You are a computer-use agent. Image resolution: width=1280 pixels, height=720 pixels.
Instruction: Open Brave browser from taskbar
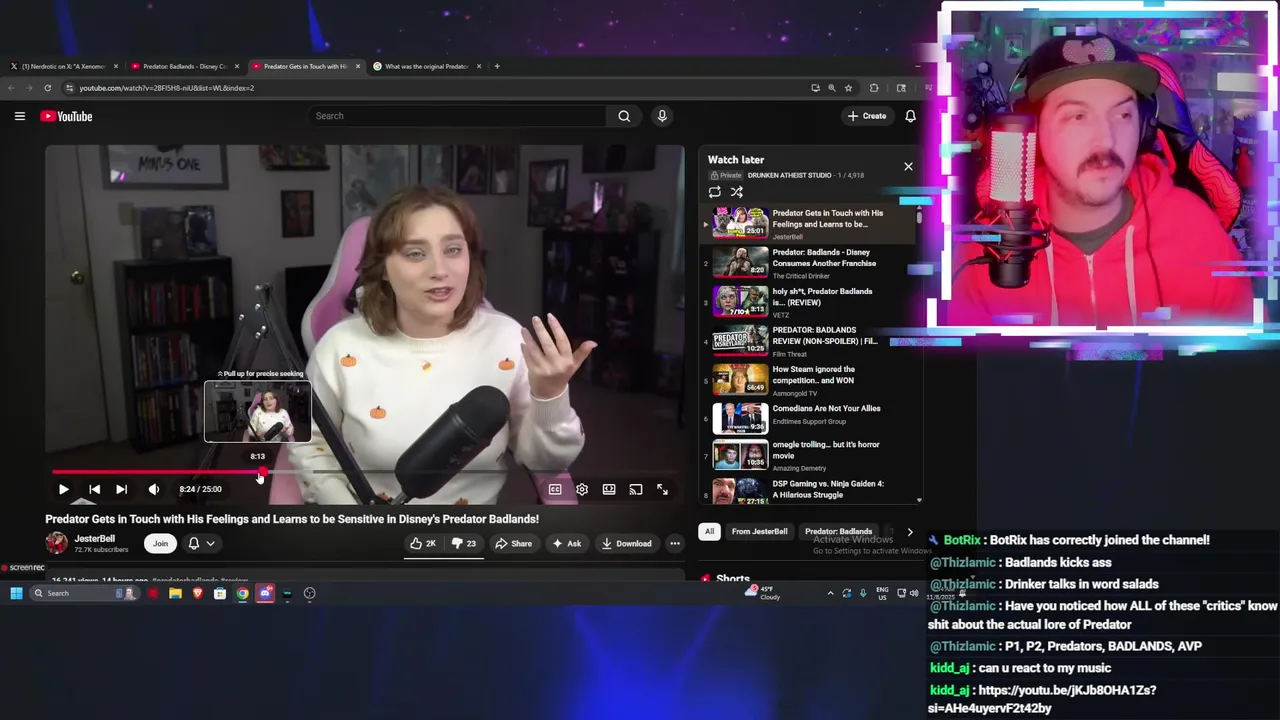(x=197, y=593)
